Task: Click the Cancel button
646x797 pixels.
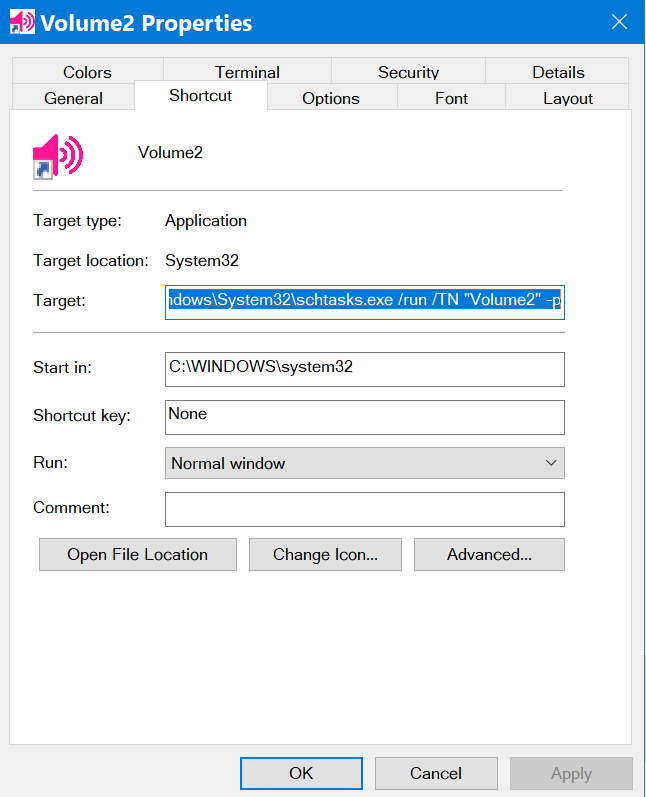Action: point(436,773)
